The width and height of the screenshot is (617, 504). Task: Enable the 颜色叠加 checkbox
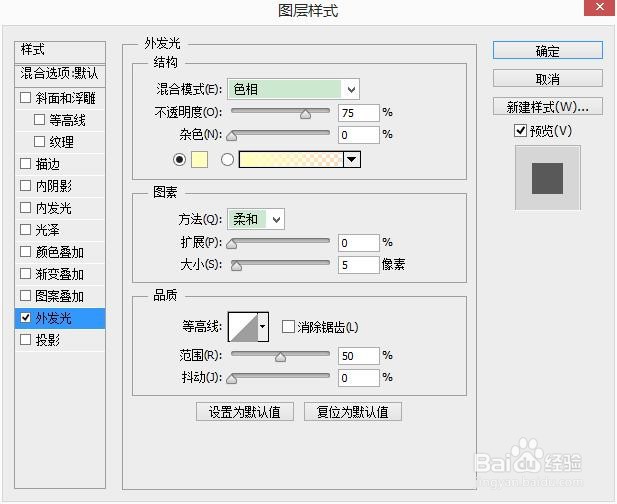point(25,252)
